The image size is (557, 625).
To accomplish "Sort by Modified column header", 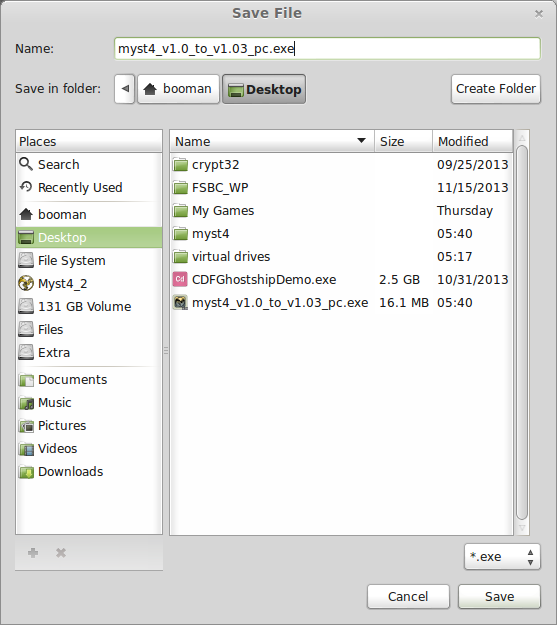I will click(x=472, y=141).
